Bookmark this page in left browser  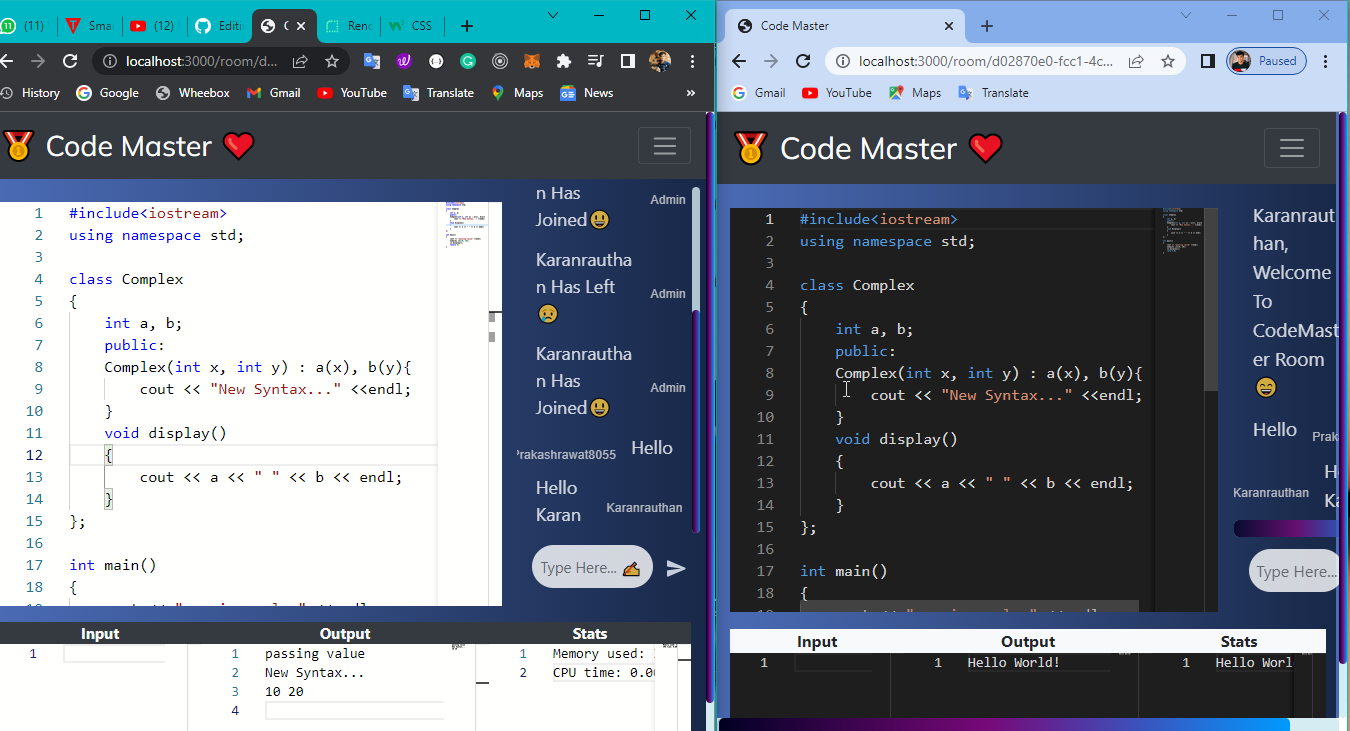tap(332, 61)
